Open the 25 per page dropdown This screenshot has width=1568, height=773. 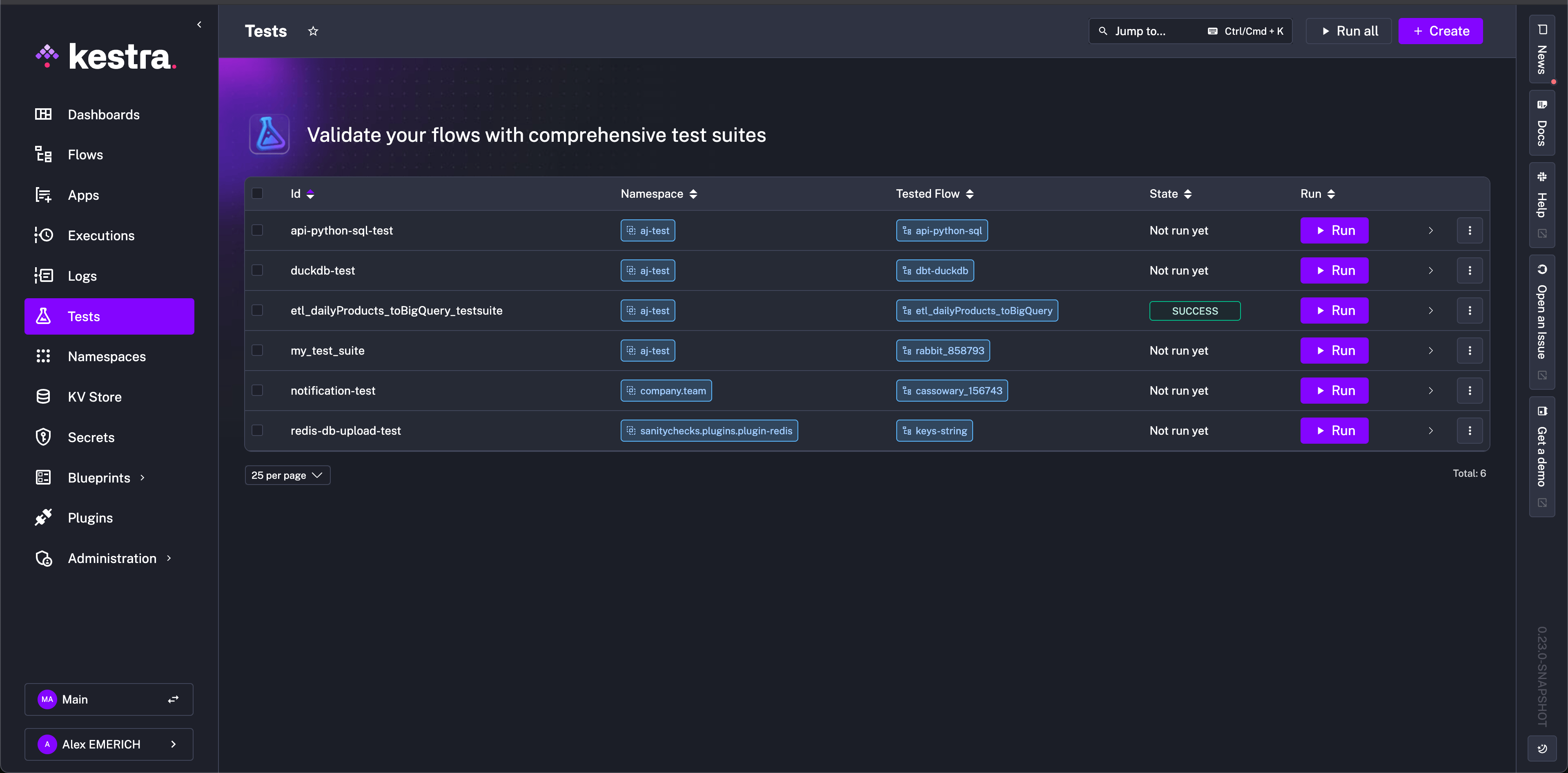287,474
